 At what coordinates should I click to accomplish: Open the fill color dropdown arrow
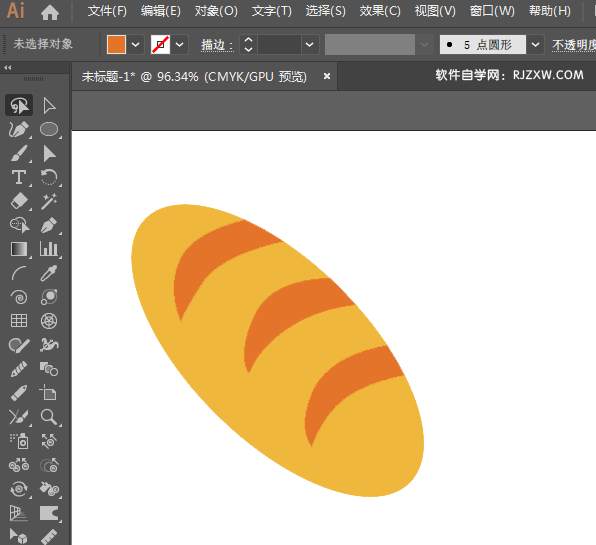coord(135,45)
